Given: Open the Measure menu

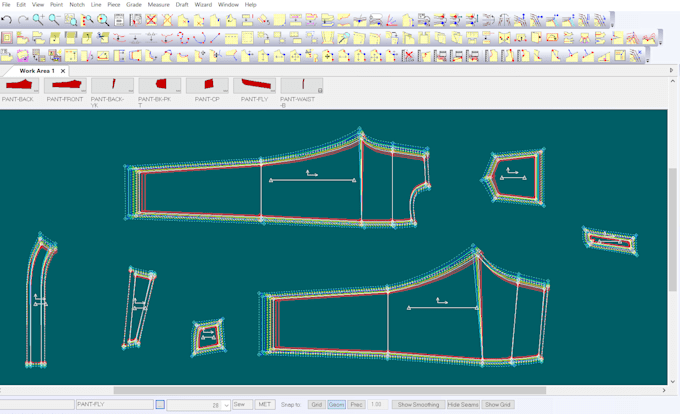Looking at the screenshot, I should click(x=158, y=4).
